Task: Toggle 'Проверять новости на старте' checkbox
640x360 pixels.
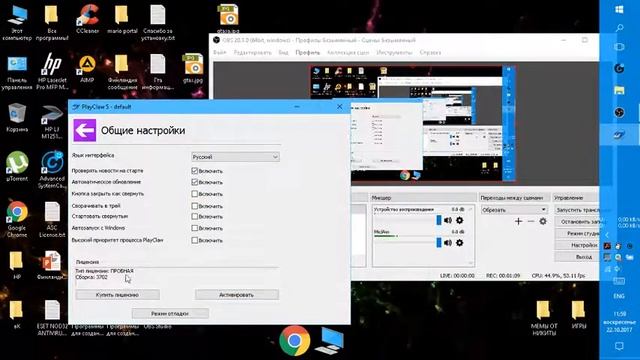Action: pyautogui.click(x=195, y=171)
